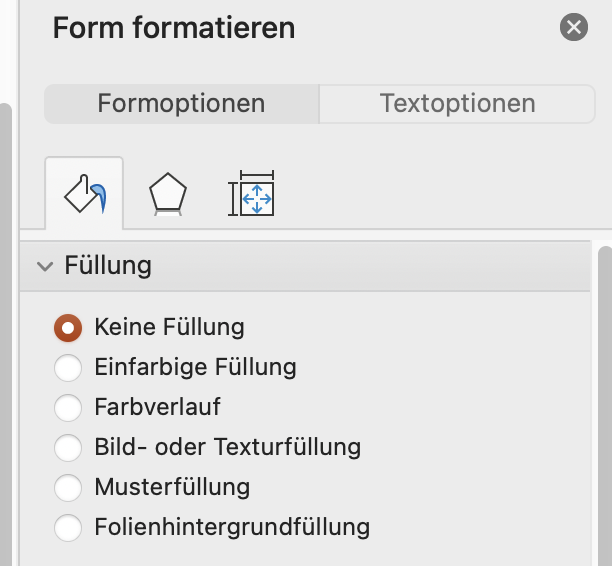Switch to the Textoptionen tab

(x=457, y=104)
